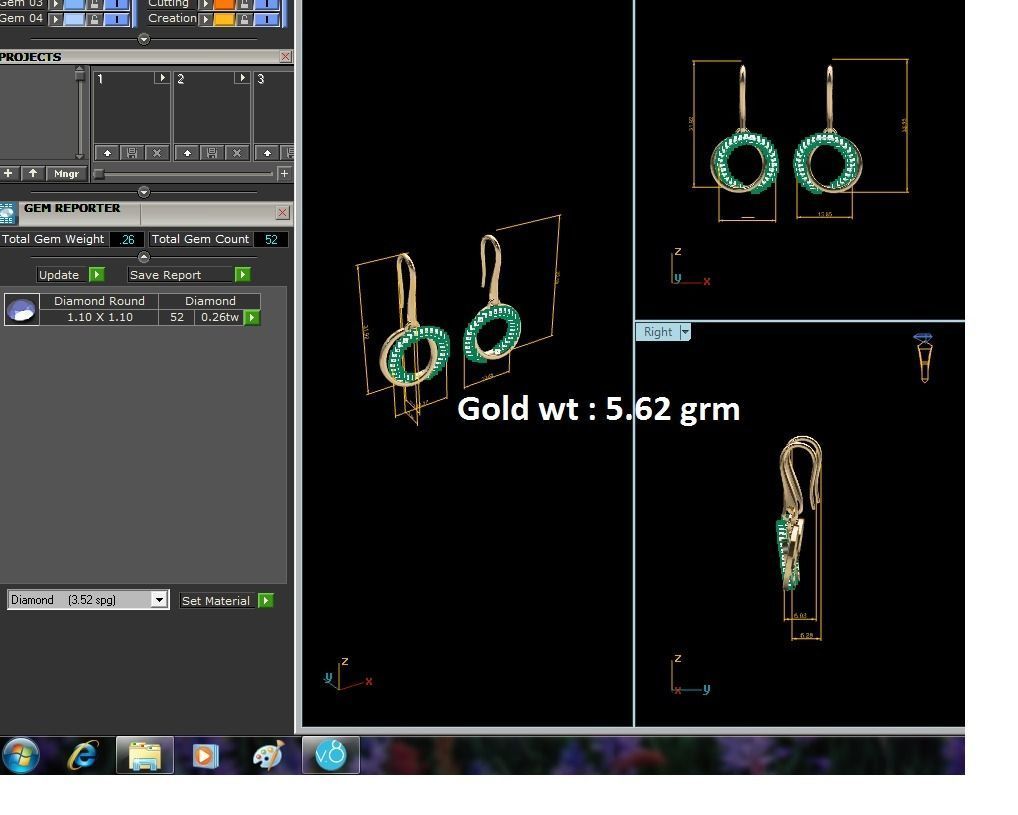Apply Set Material with its green arrow
The height and width of the screenshot is (815, 1018).
[266, 600]
